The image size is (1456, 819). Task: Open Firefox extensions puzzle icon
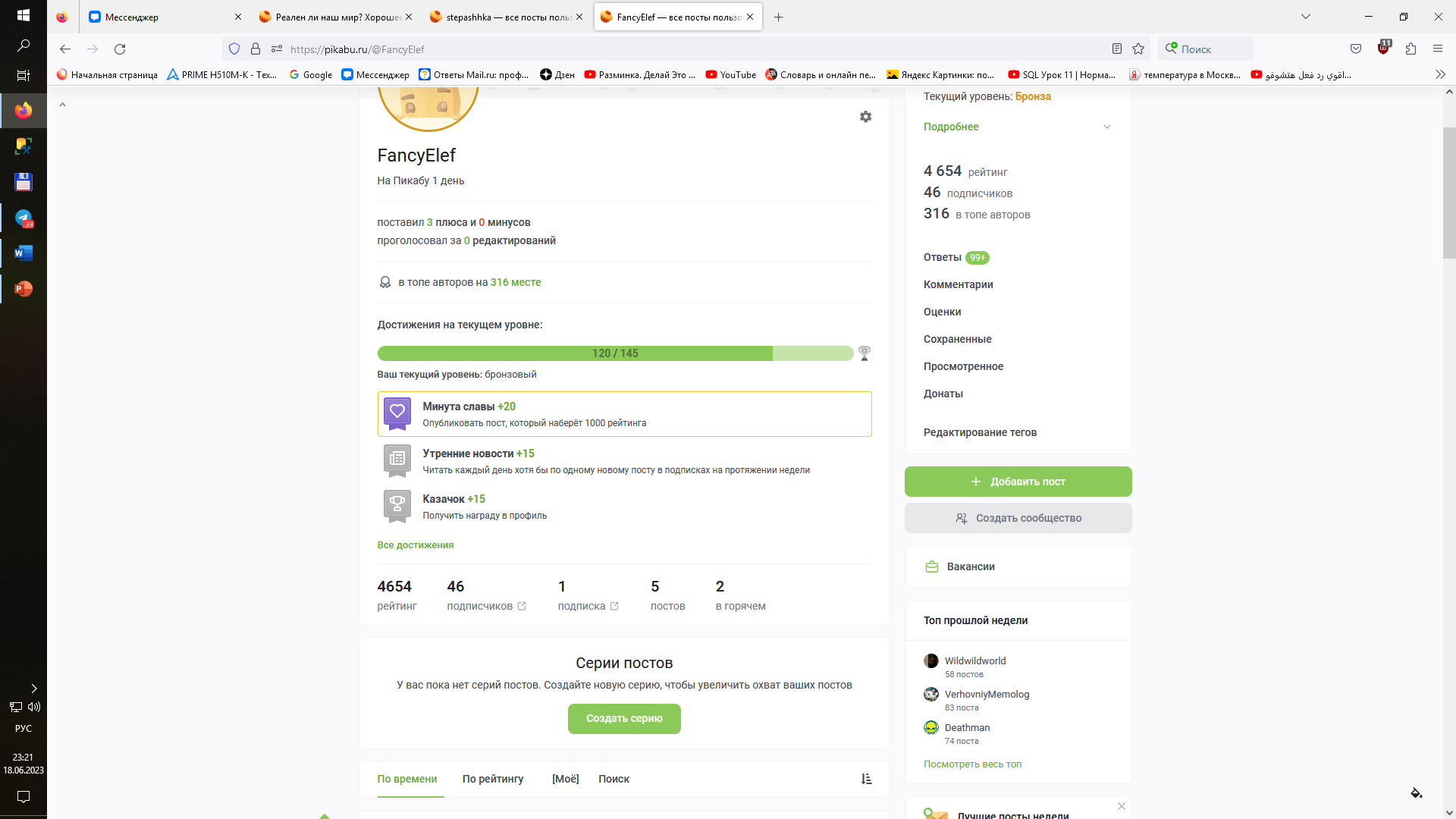tap(1410, 49)
